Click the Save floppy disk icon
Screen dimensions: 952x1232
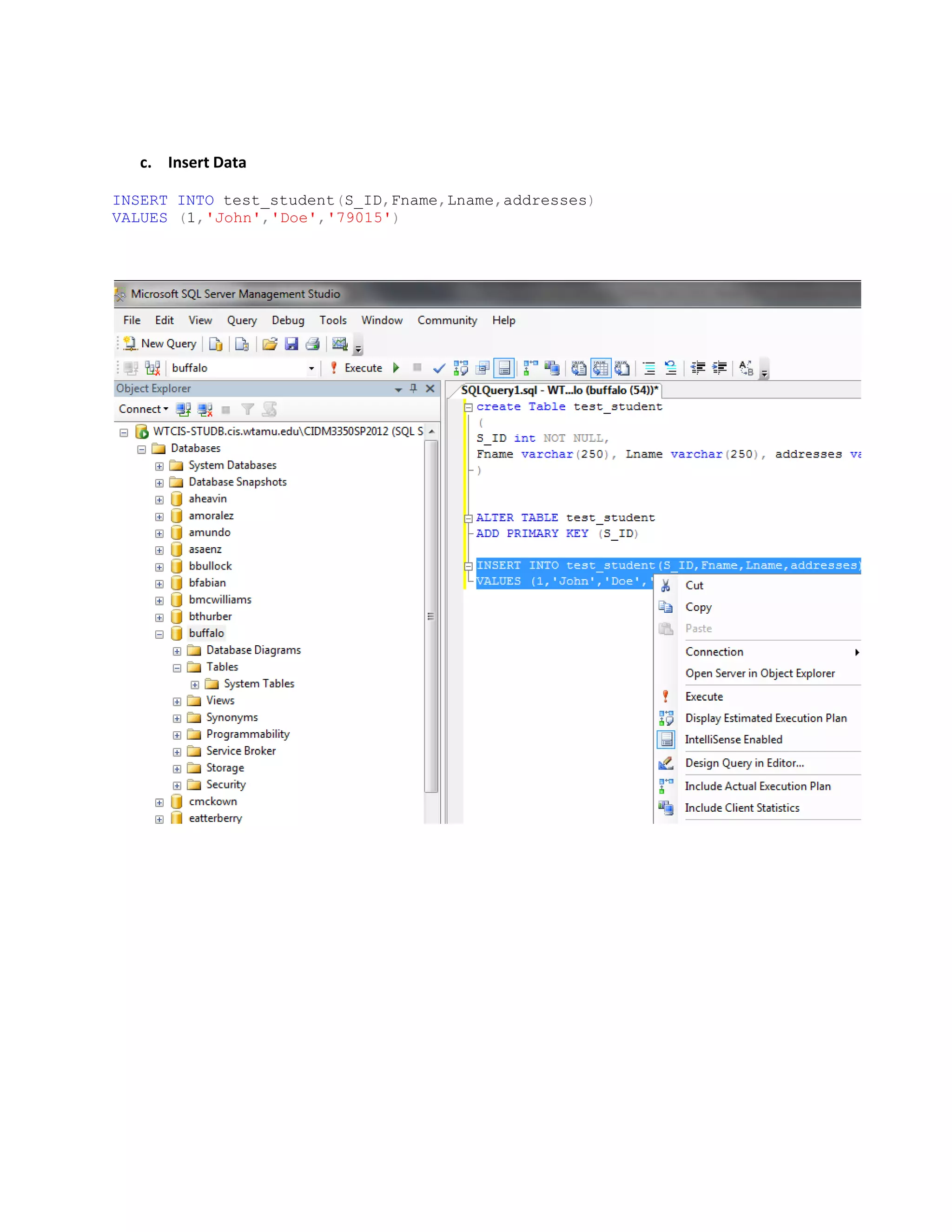click(291, 344)
